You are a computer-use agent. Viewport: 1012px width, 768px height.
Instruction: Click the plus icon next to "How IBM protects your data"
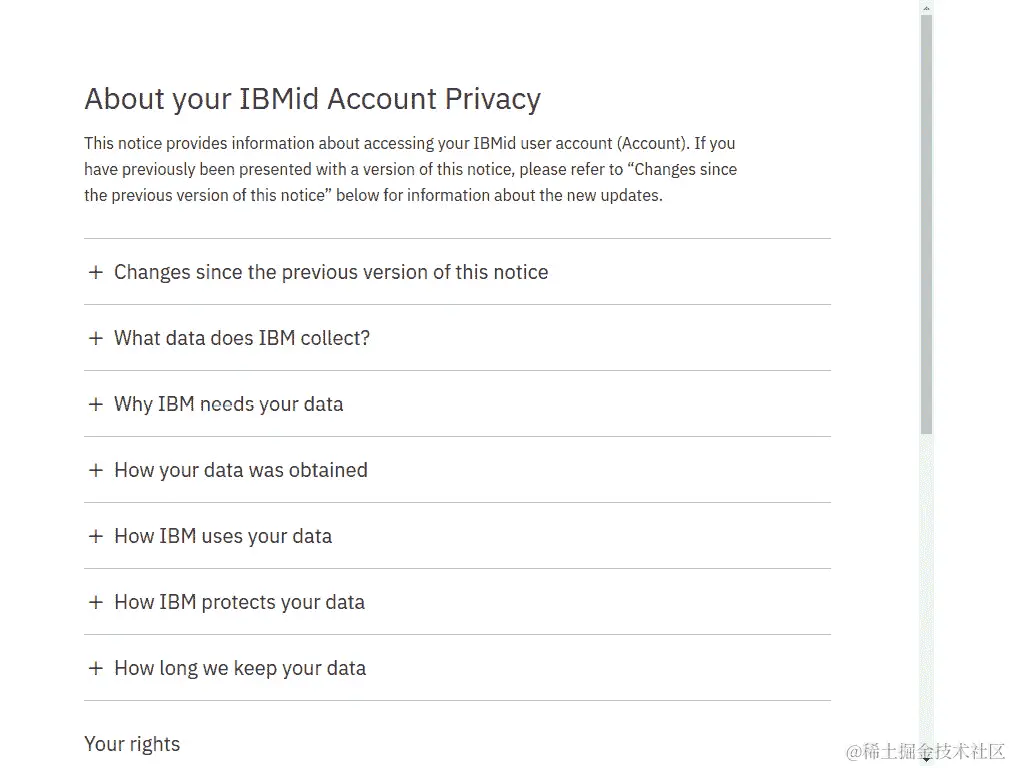pyautogui.click(x=96, y=601)
